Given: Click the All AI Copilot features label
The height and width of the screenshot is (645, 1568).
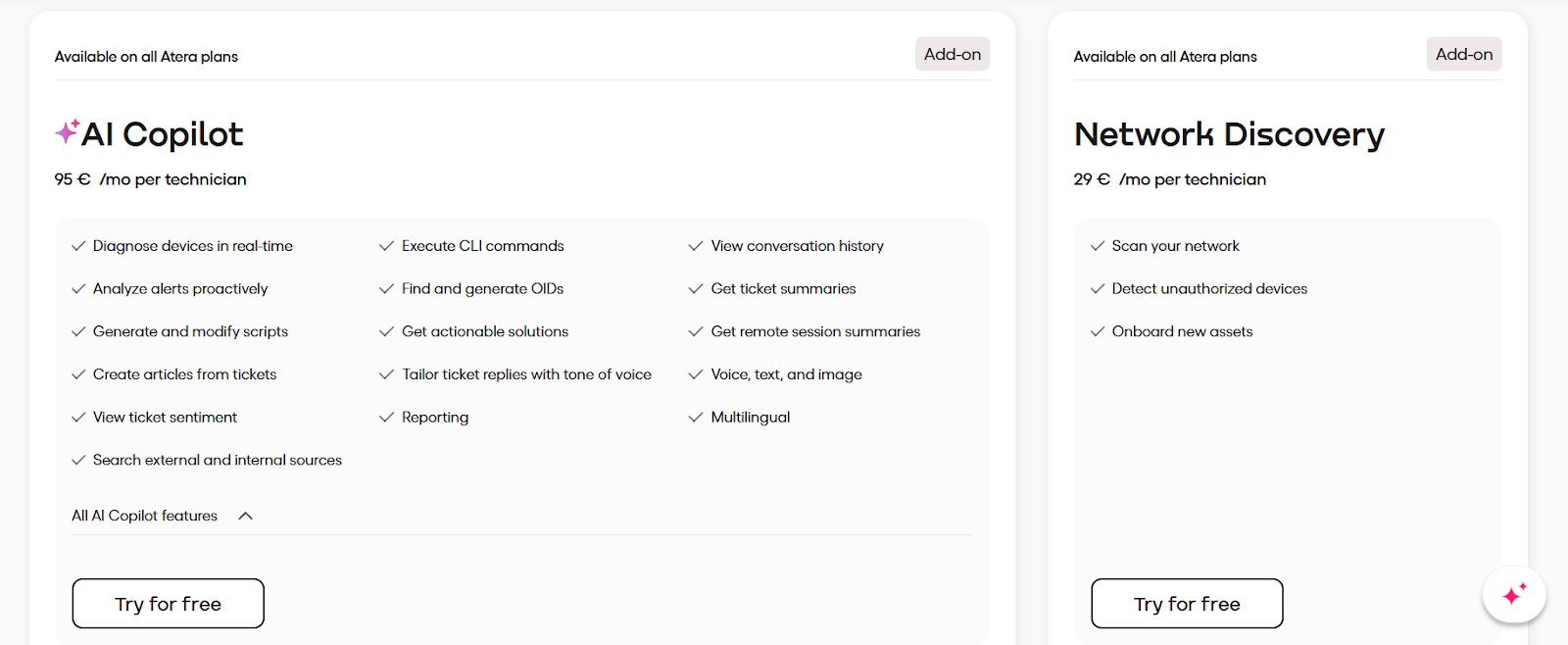Looking at the screenshot, I should pos(144,516).
